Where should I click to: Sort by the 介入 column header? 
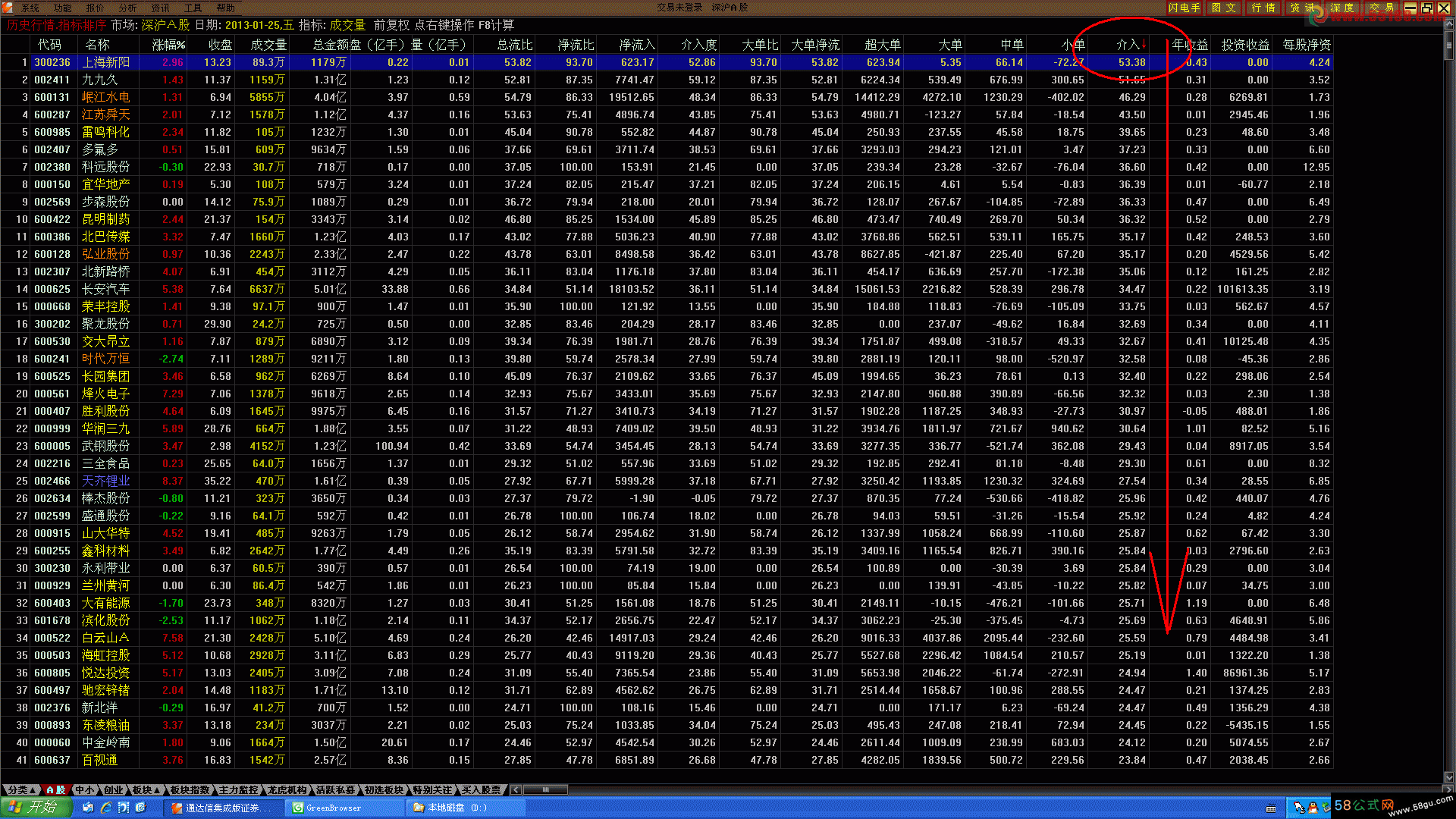pos(1128,45)
